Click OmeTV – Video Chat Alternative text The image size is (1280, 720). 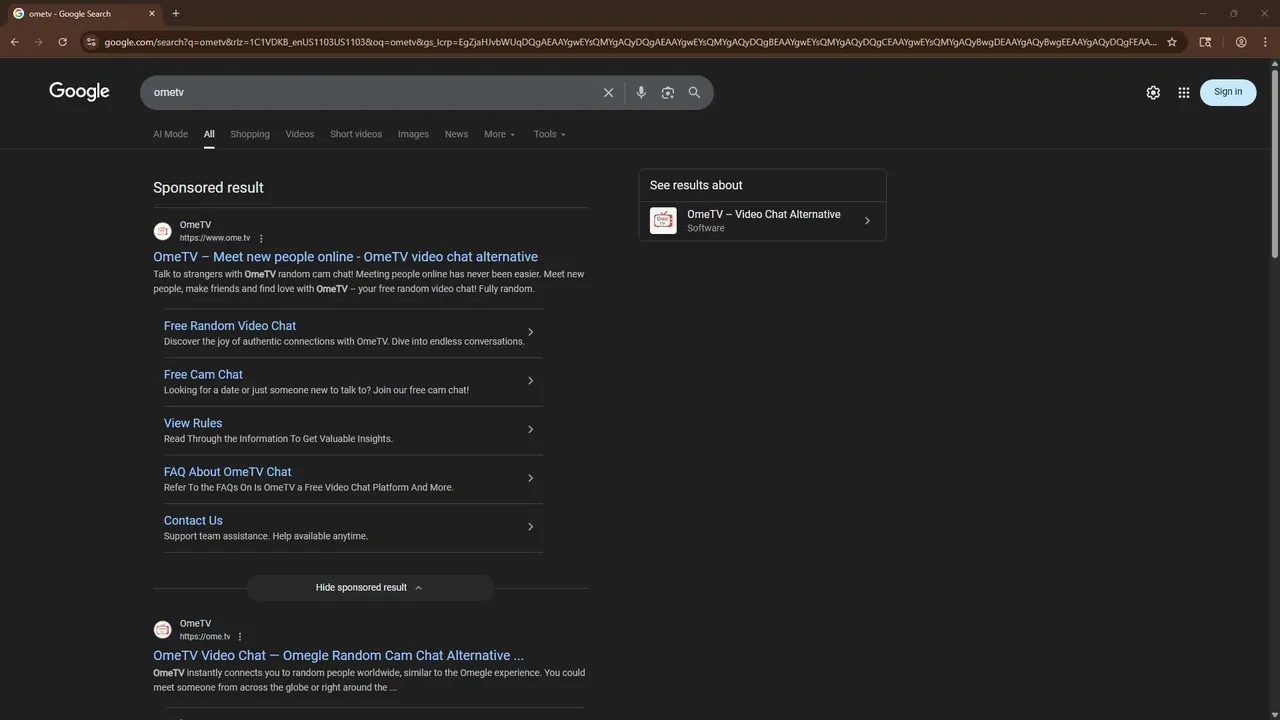(x=764, y=214)
